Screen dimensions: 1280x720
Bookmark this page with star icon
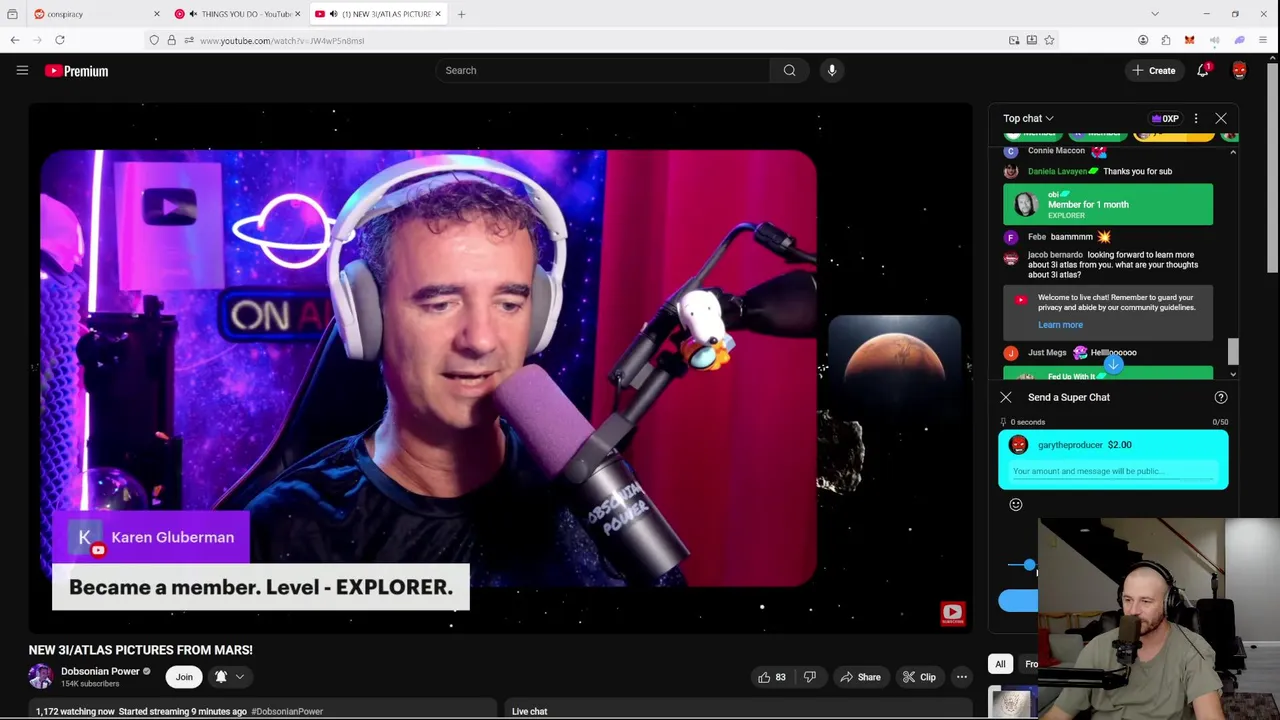pos(1049,40)
